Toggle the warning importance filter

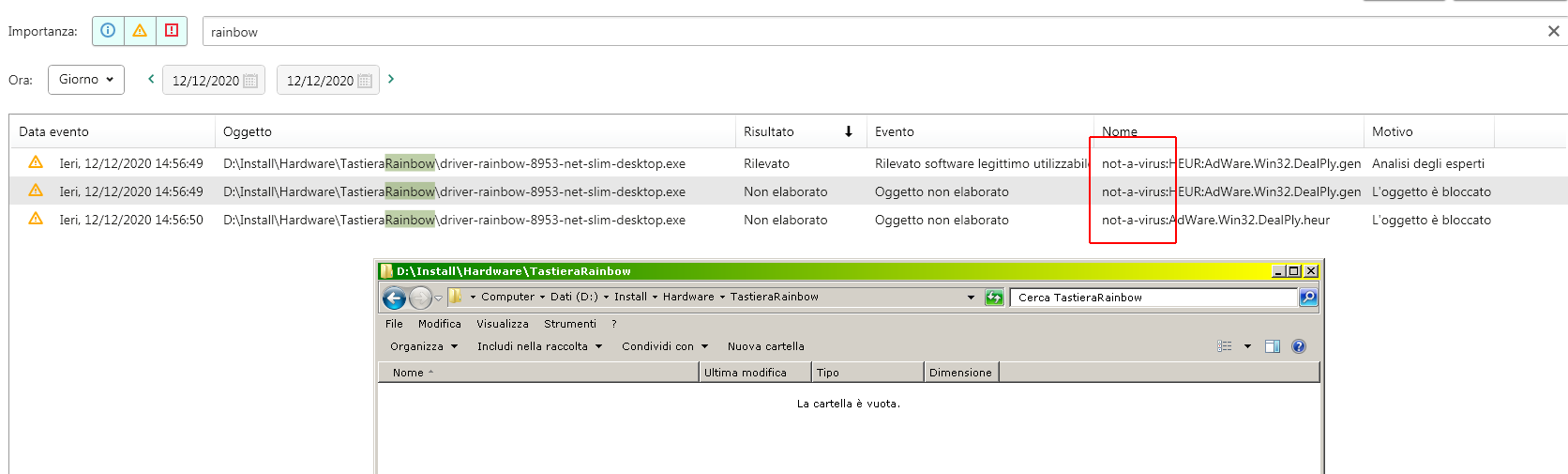tap(140, 31)
